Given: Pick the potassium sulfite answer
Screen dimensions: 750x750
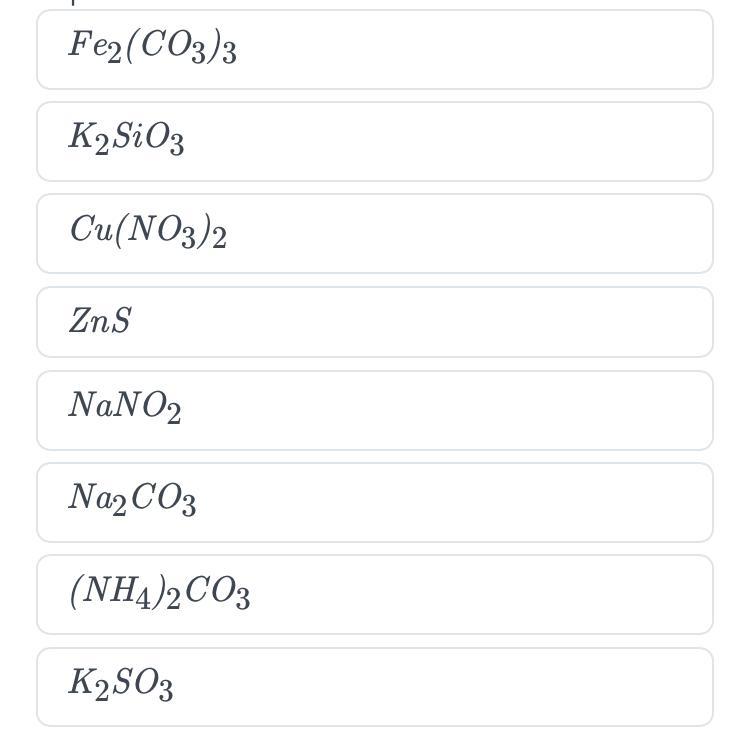Looking at the screenshot, I should (374, 686).
